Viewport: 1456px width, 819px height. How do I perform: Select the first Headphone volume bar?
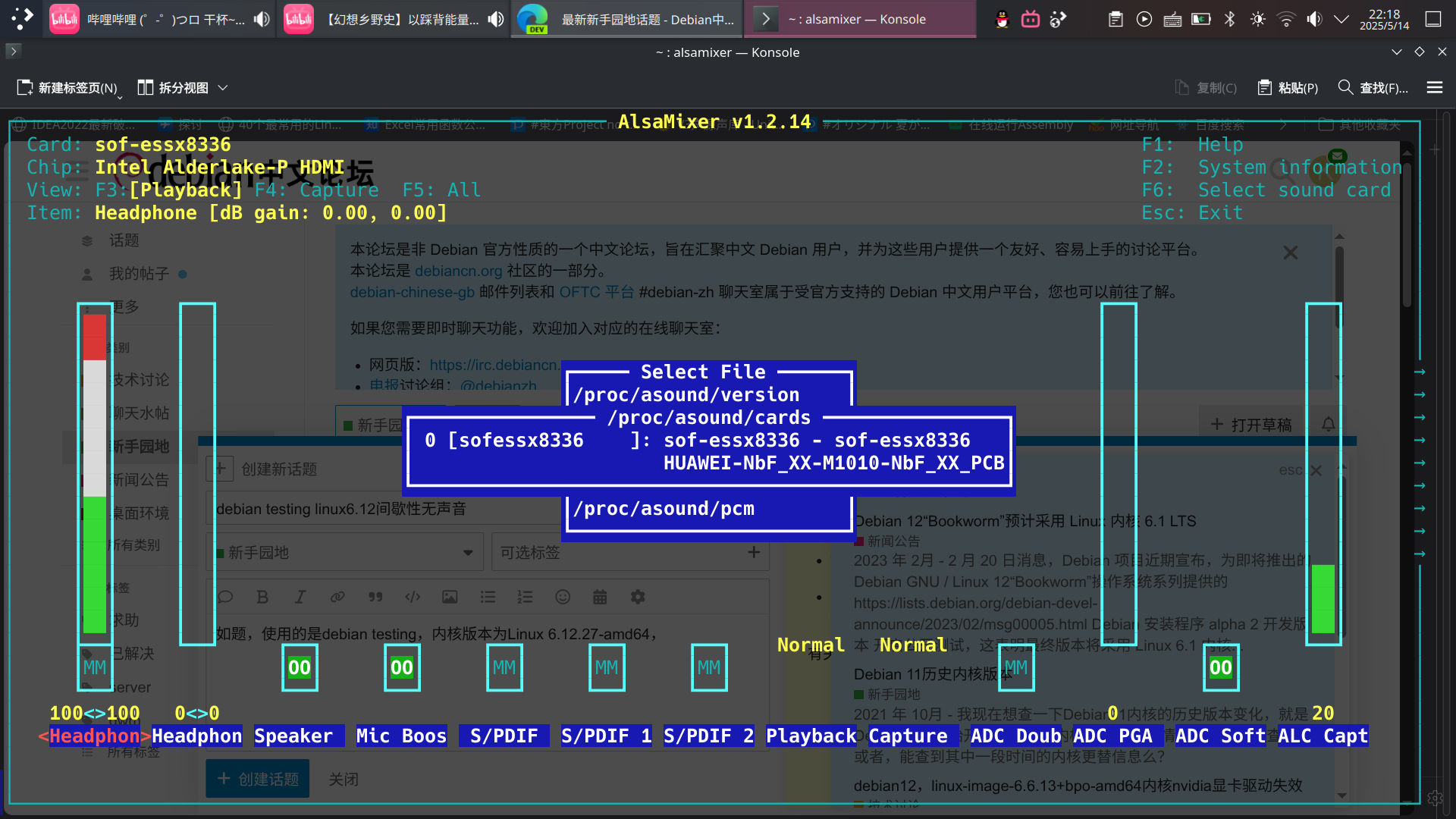[95, 474]
